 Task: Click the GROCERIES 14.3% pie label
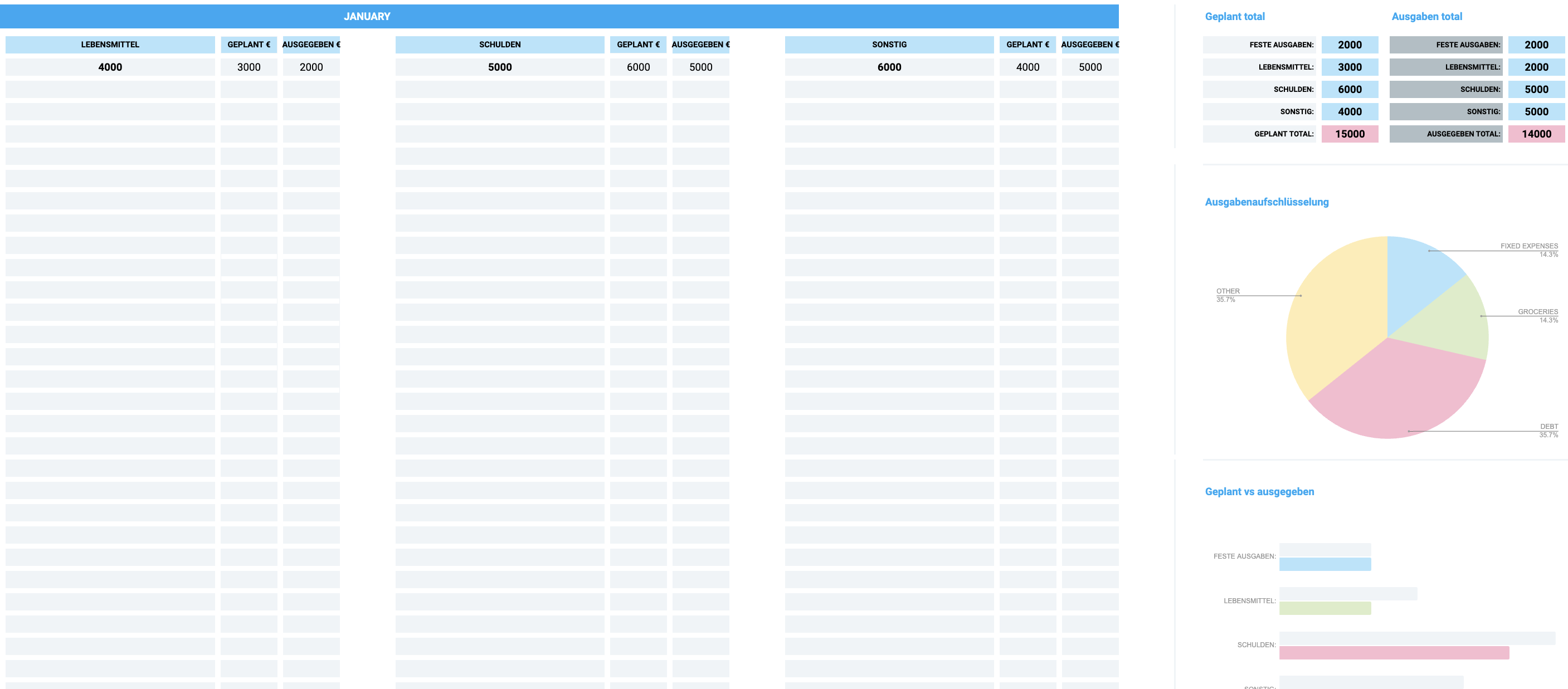click(x=1537, y=316)
